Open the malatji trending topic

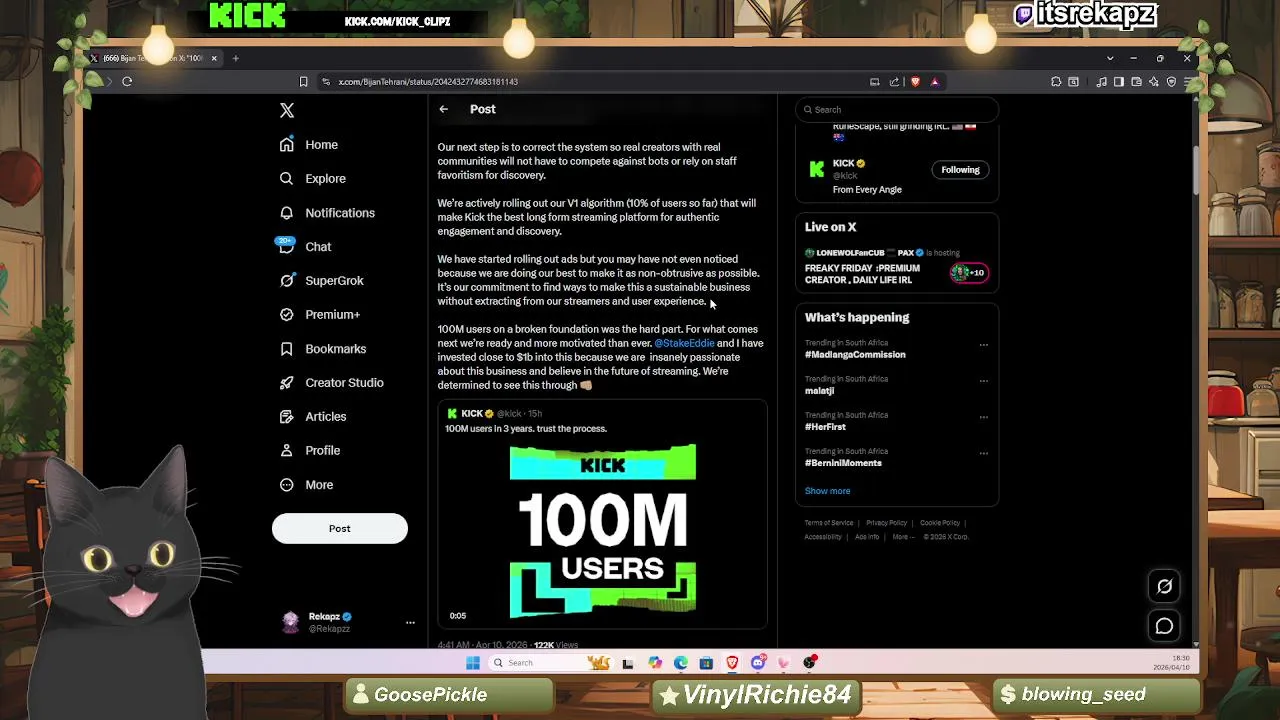(819, 391)
